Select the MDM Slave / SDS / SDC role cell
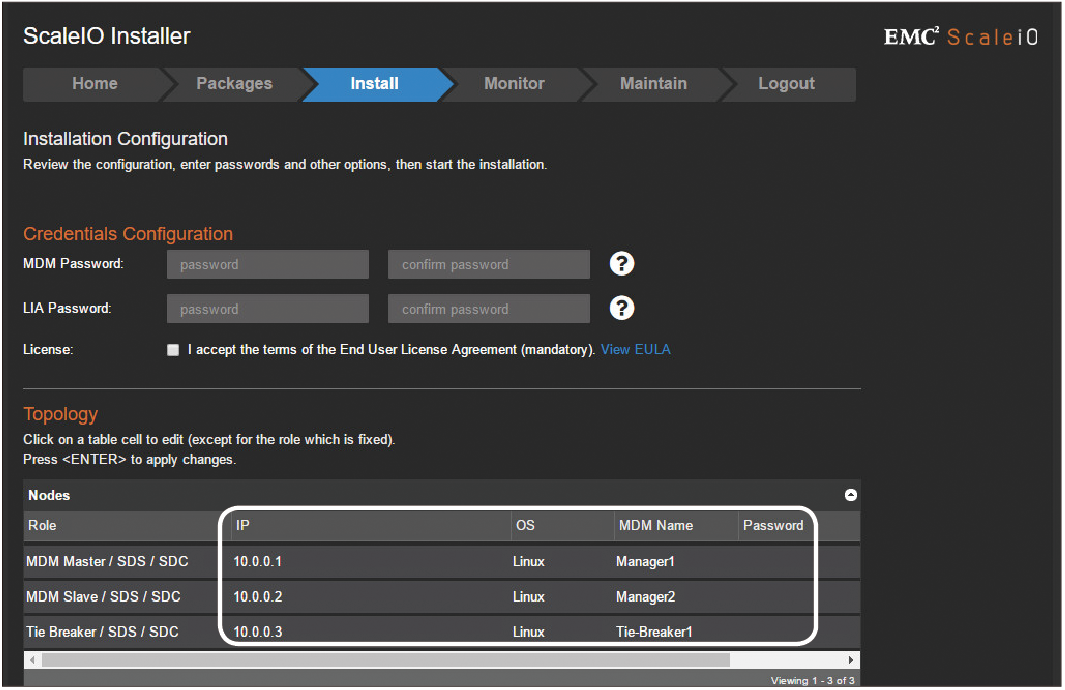This screenshot has width=1065, height=690. [x=127, y=597]
